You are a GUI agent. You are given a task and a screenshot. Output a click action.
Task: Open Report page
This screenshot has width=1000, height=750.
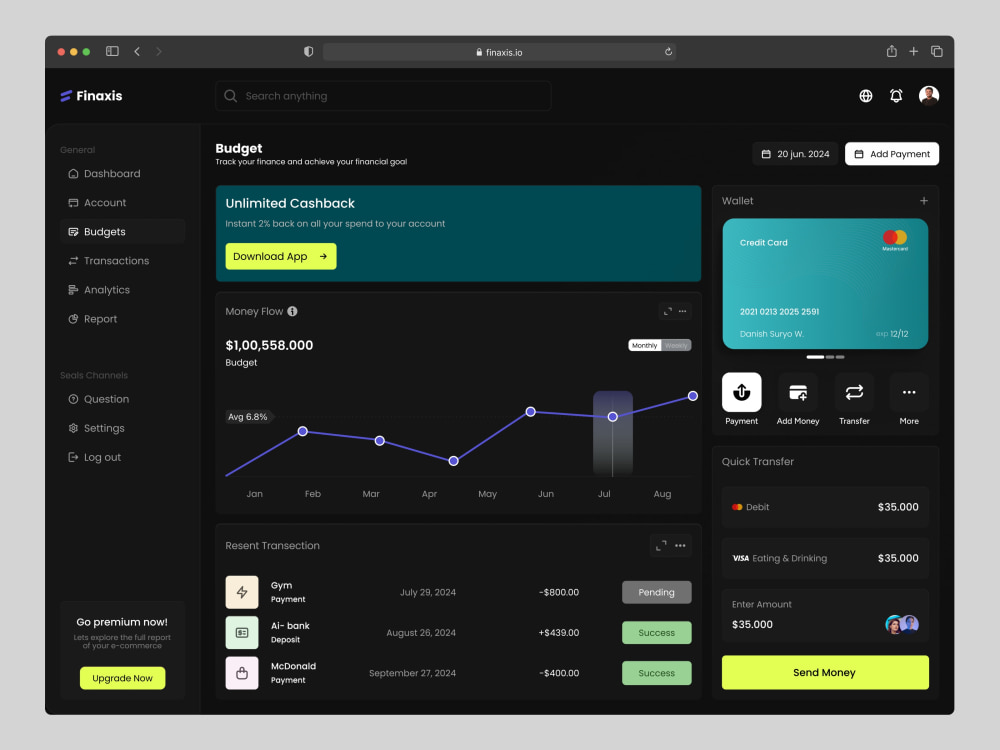[x=122, y=319]
